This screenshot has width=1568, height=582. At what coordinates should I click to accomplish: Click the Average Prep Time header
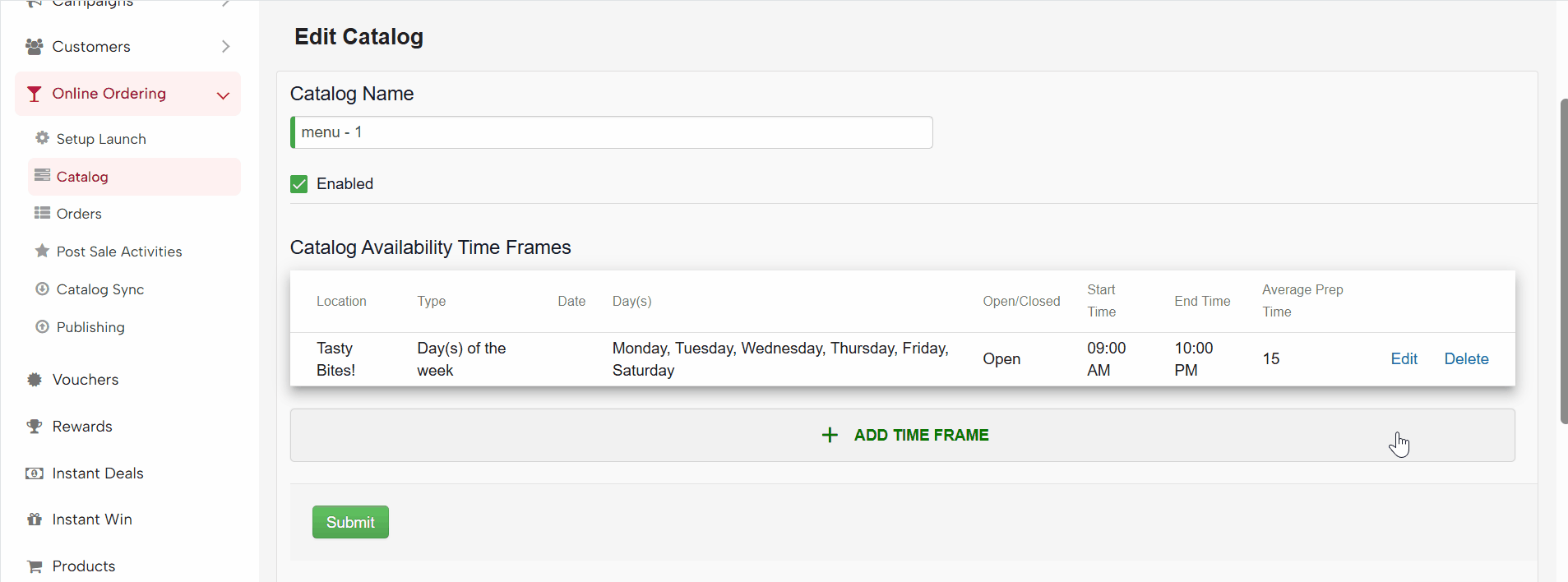1302,301
